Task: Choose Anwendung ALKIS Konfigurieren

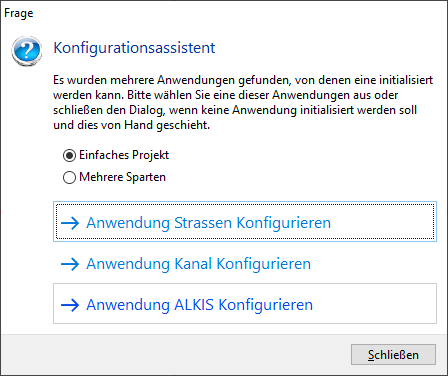Action: coord(245,303)
